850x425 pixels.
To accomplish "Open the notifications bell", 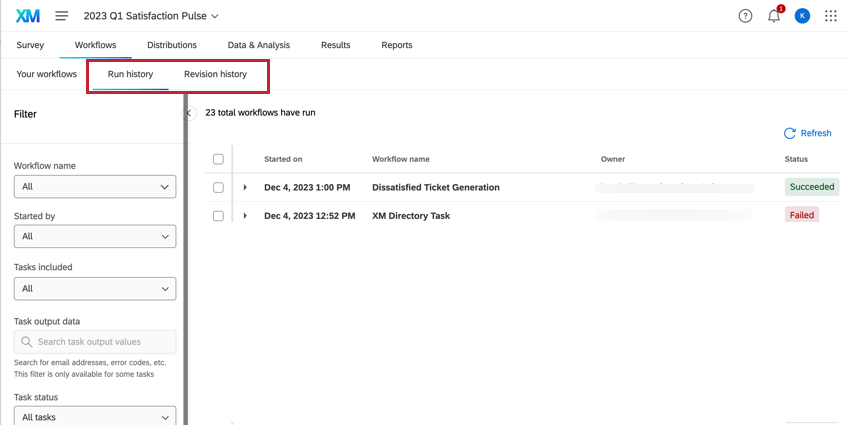I will coord(774,16).
